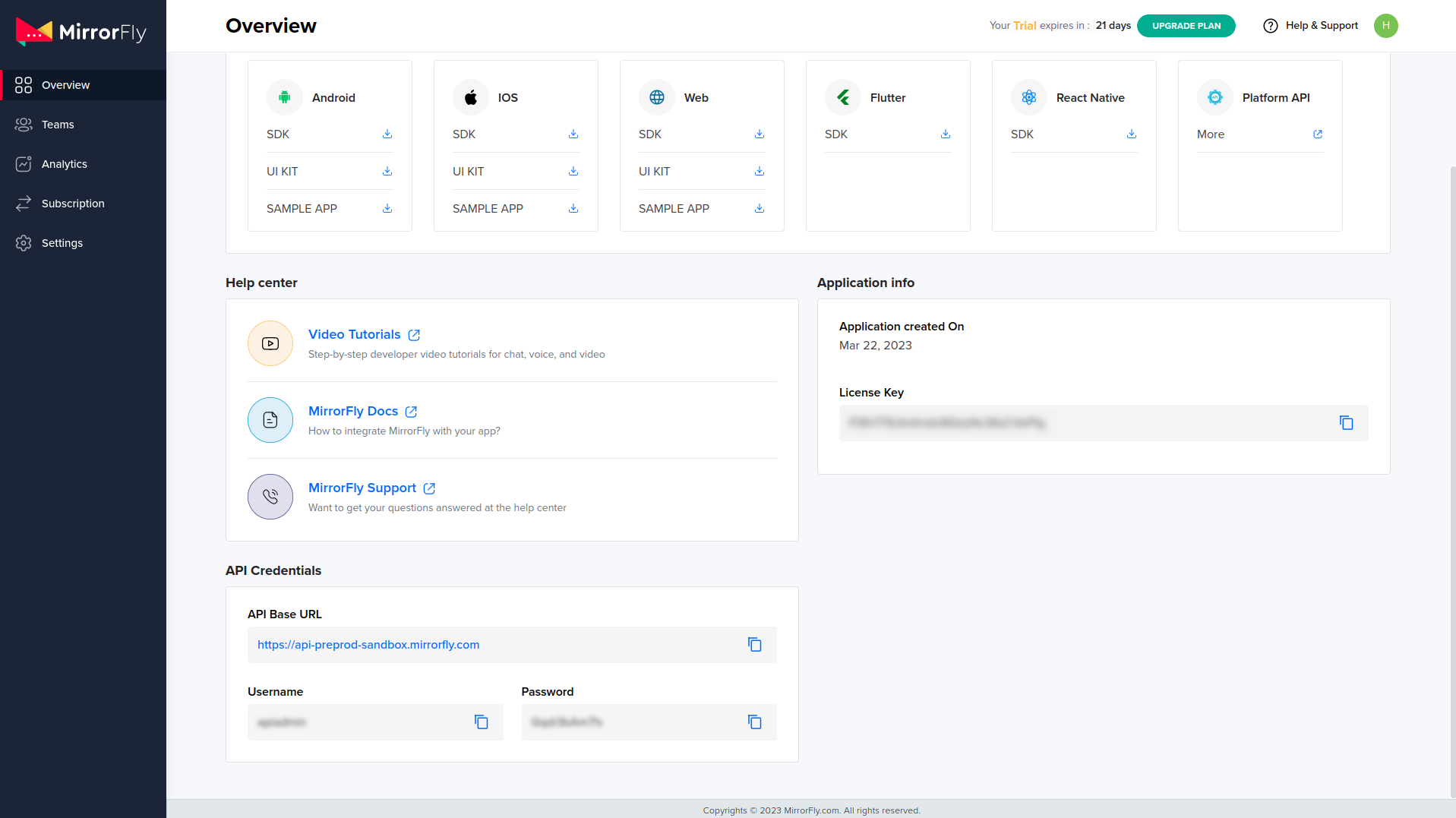Open Settings from the sidebar
This screenshot has width=1456, height=818.
(x=62, y=243)
